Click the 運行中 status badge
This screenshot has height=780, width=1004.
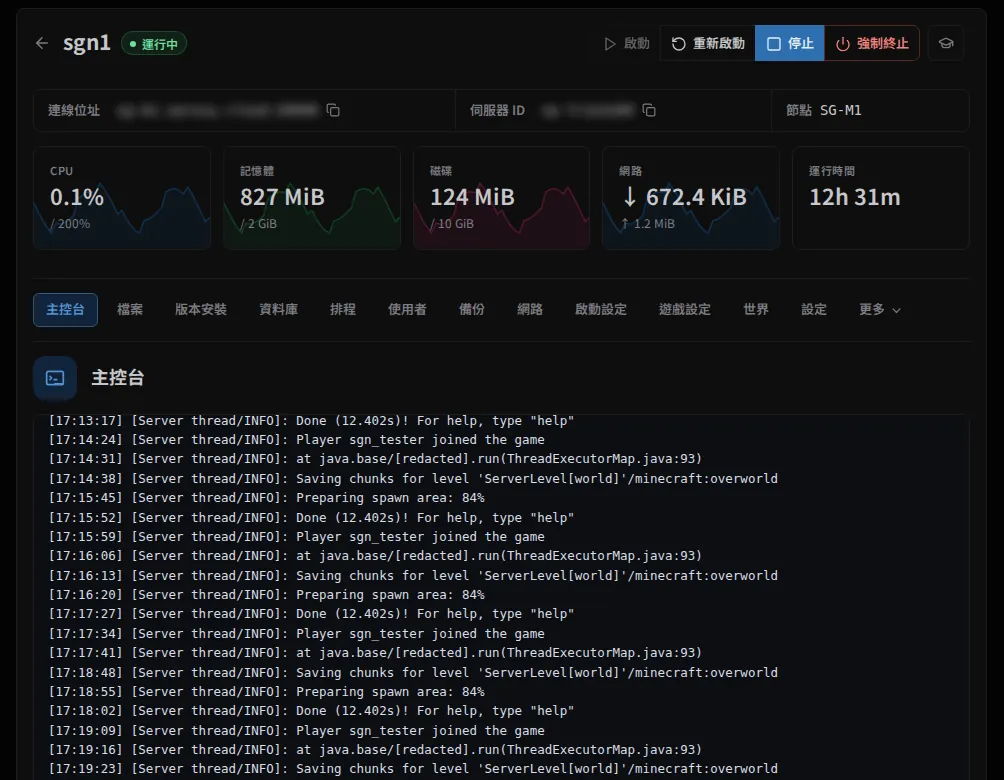154,44
